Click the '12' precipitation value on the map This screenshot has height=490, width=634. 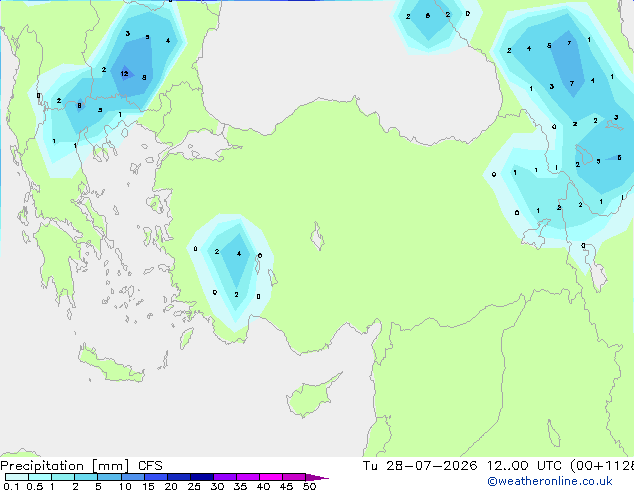pos(124,74)
